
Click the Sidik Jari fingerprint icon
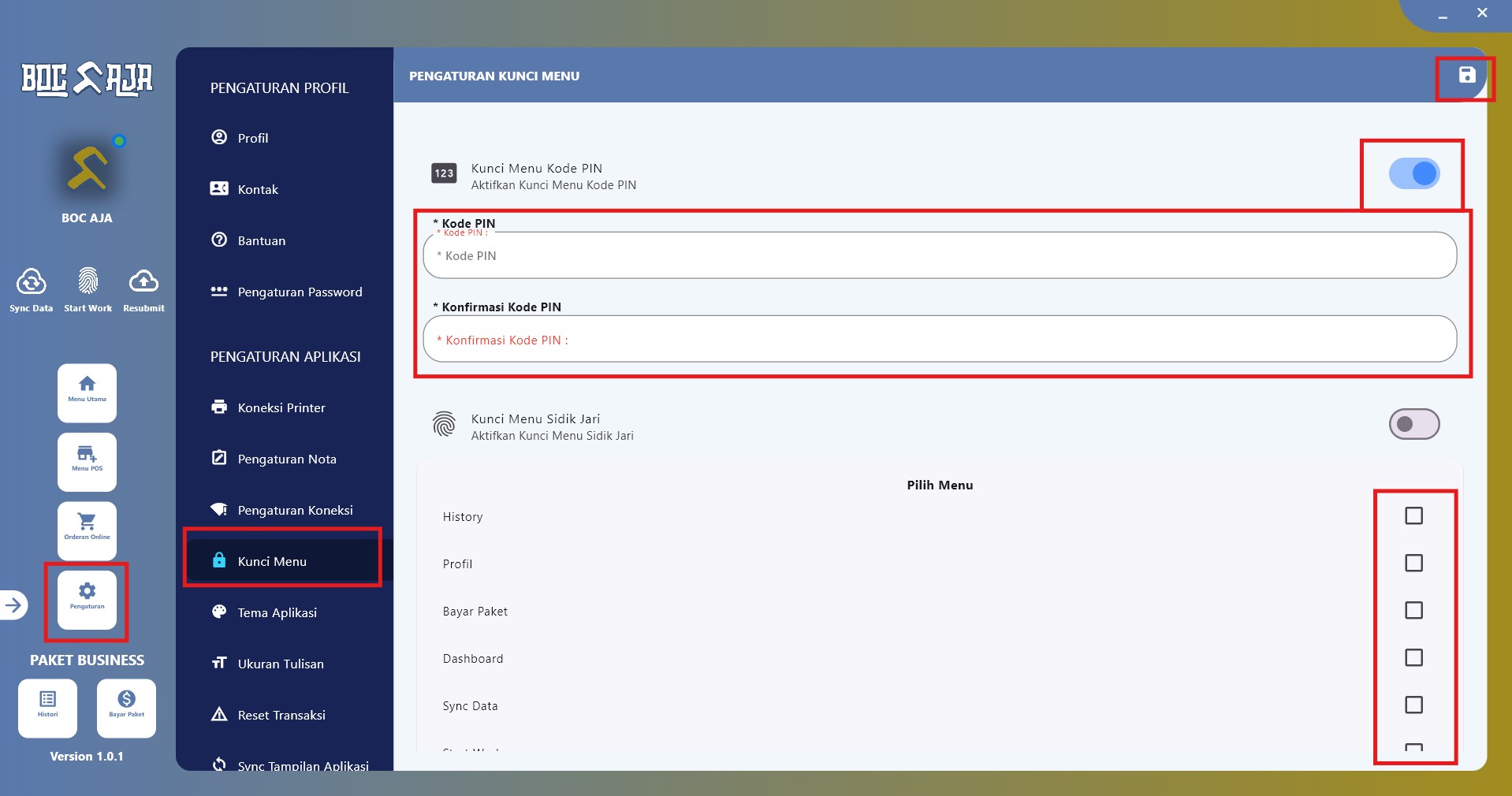point(444,424)
